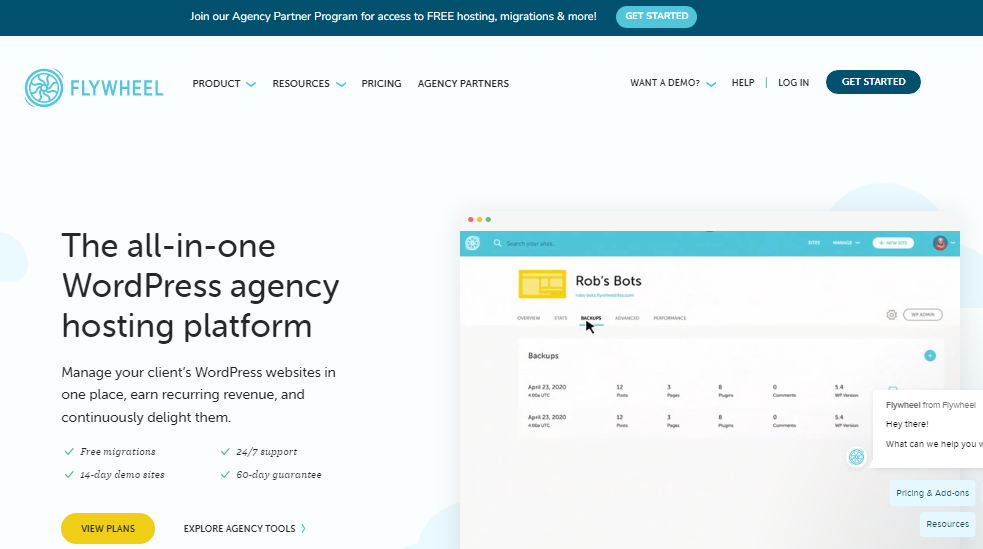The image size is (983, 549).
Task: Expand the Product menu chevron
Action: pyautogui.click(x=251, y=84)
